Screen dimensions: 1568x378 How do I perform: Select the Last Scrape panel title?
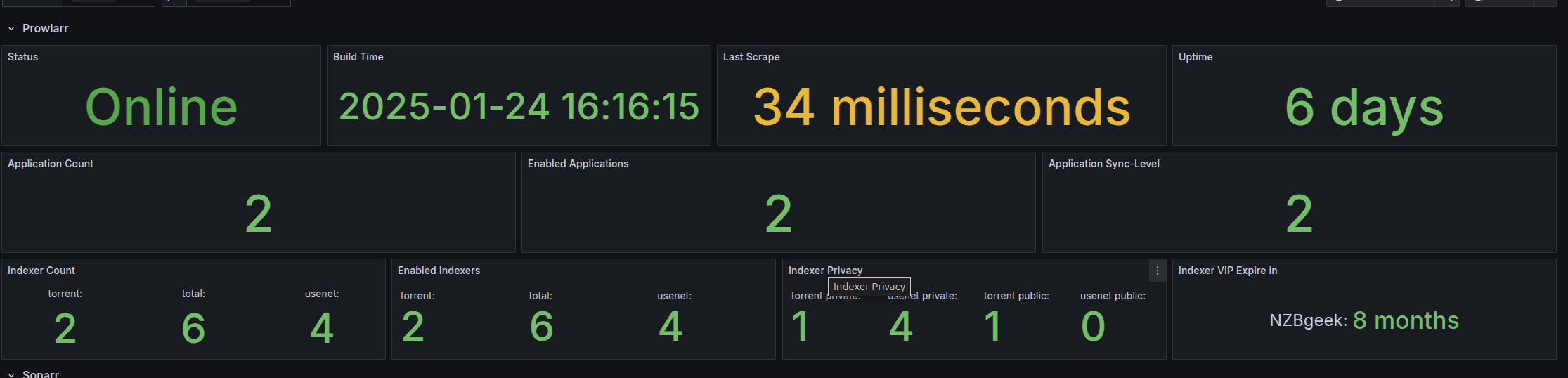click(751, 57)
